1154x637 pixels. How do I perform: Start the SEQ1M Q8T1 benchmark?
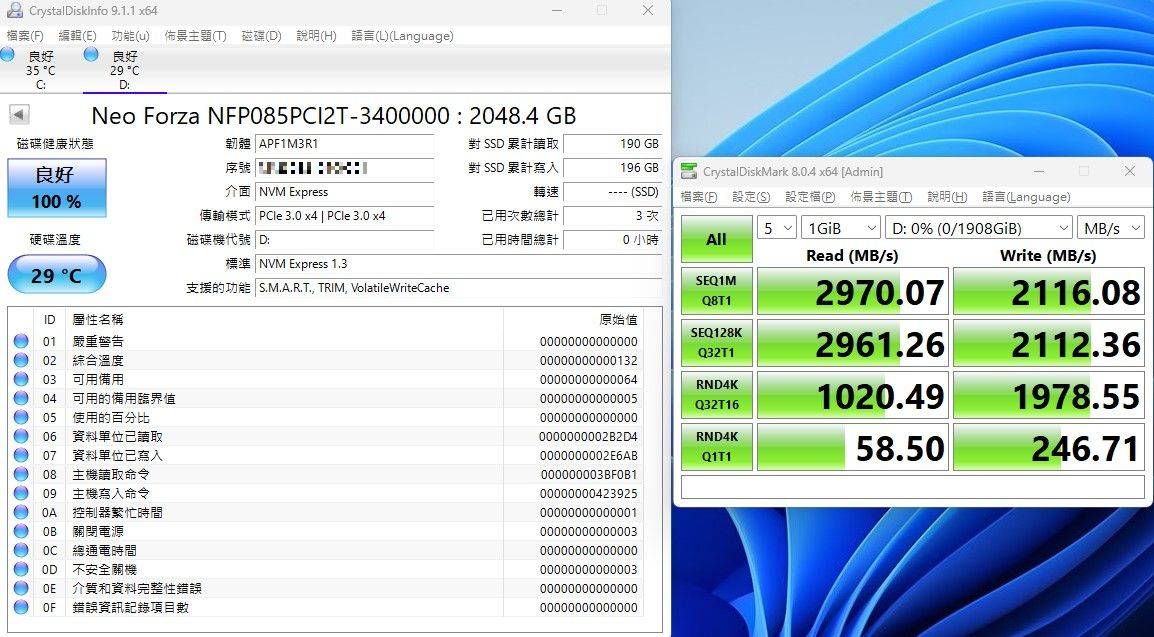(x=716, y=291)
